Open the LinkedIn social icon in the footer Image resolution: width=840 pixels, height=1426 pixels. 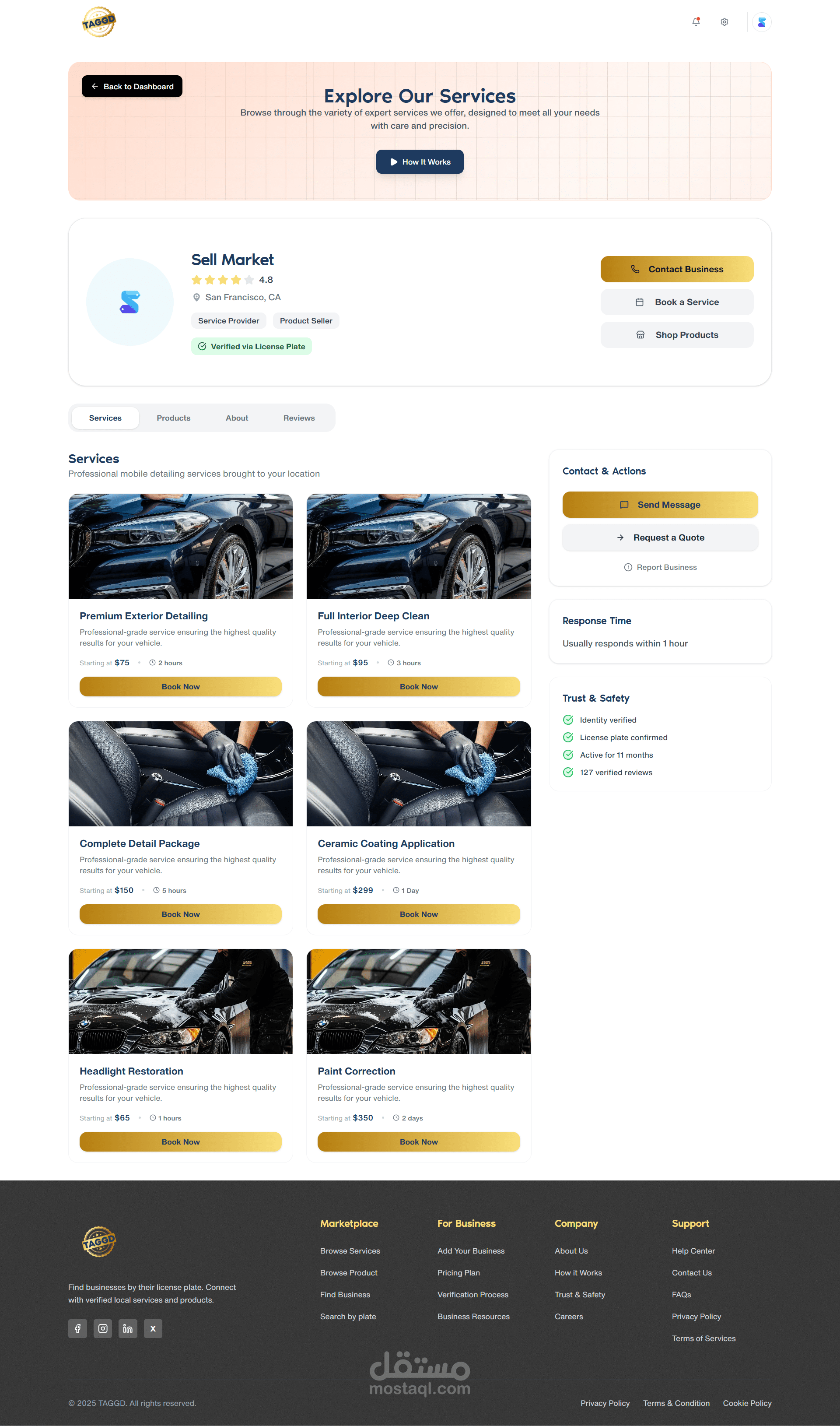[x=128, y=1328]
